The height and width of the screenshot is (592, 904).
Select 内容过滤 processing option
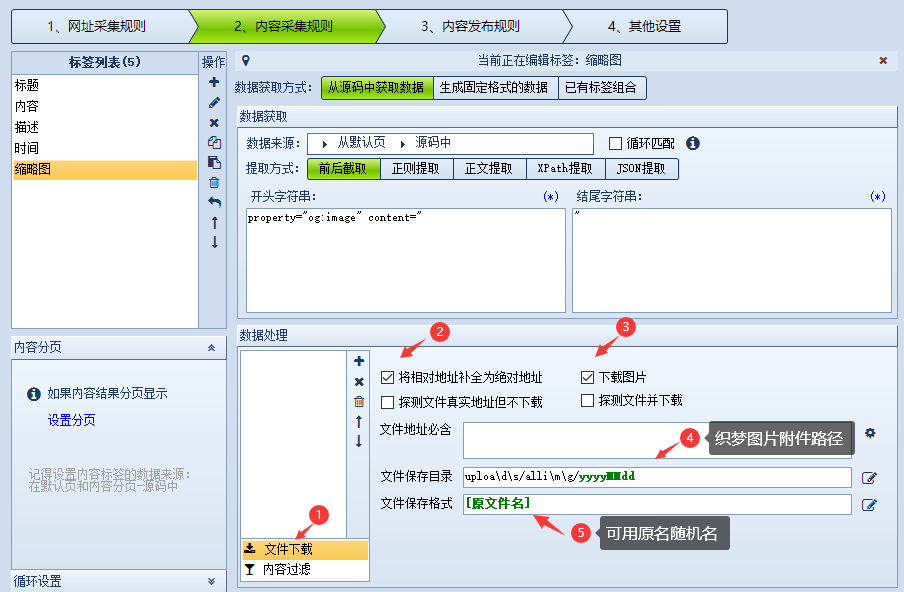[286, 570]
